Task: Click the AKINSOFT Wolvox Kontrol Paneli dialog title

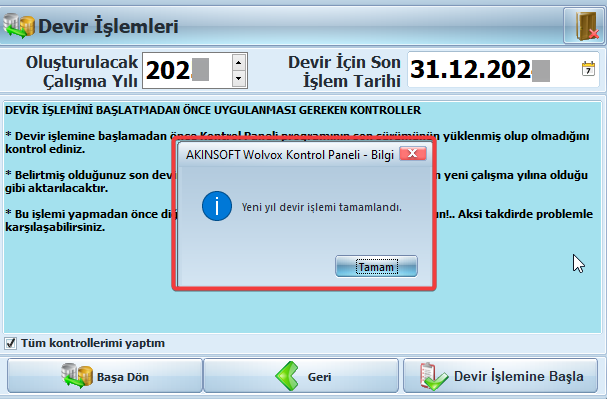Action: coord(290,154)
